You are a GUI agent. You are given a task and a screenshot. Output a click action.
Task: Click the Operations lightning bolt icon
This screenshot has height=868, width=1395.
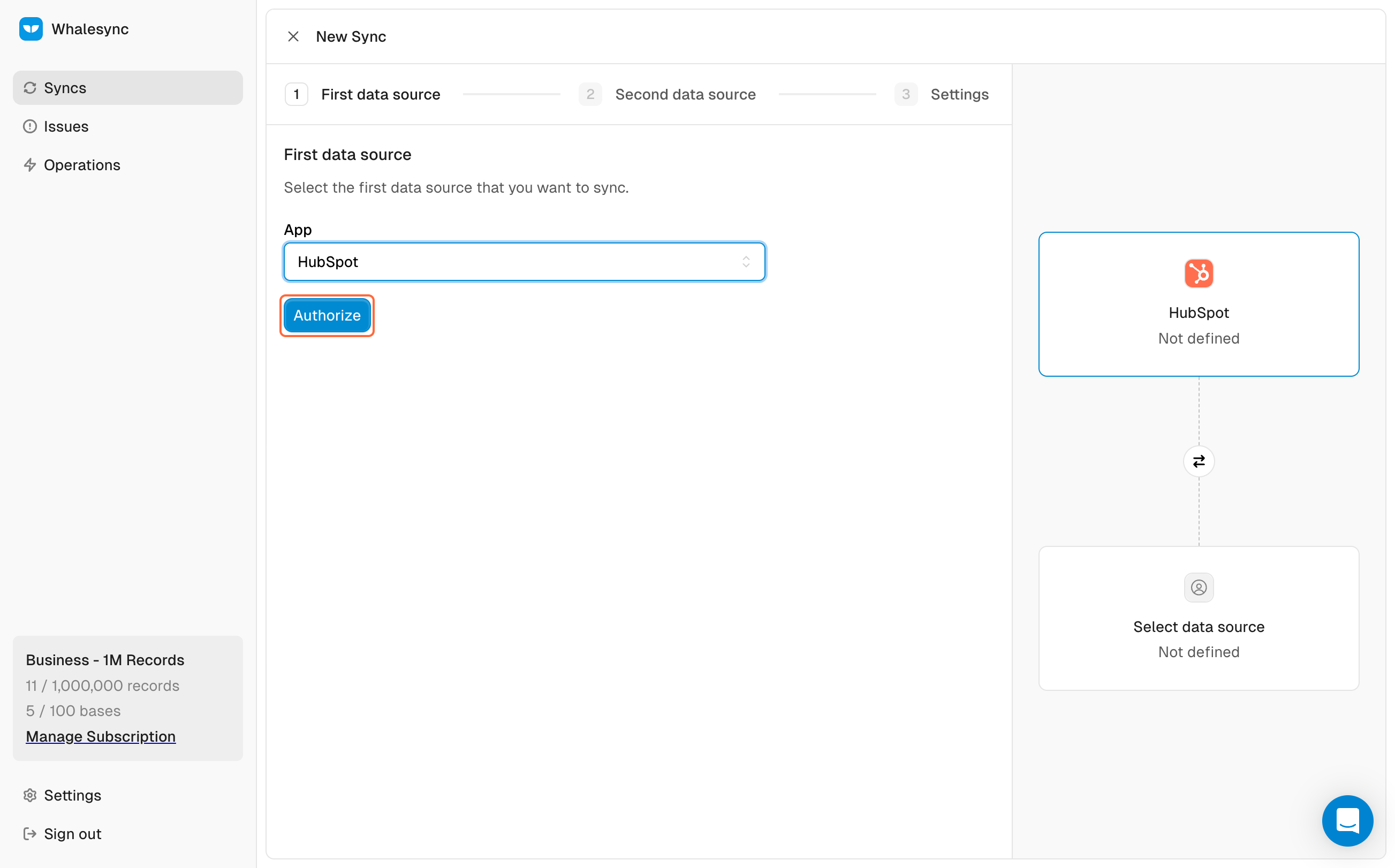point(30,165)
